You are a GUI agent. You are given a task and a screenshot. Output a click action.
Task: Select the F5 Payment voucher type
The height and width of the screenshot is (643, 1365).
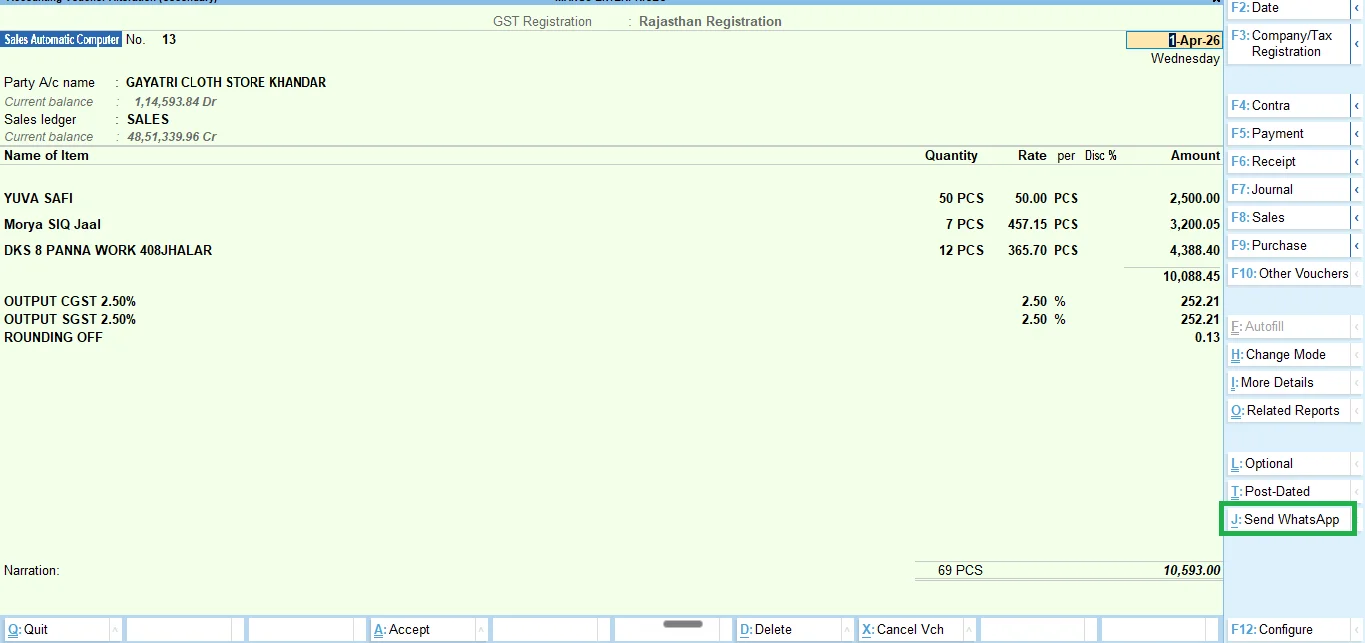tap(1289, 134)
